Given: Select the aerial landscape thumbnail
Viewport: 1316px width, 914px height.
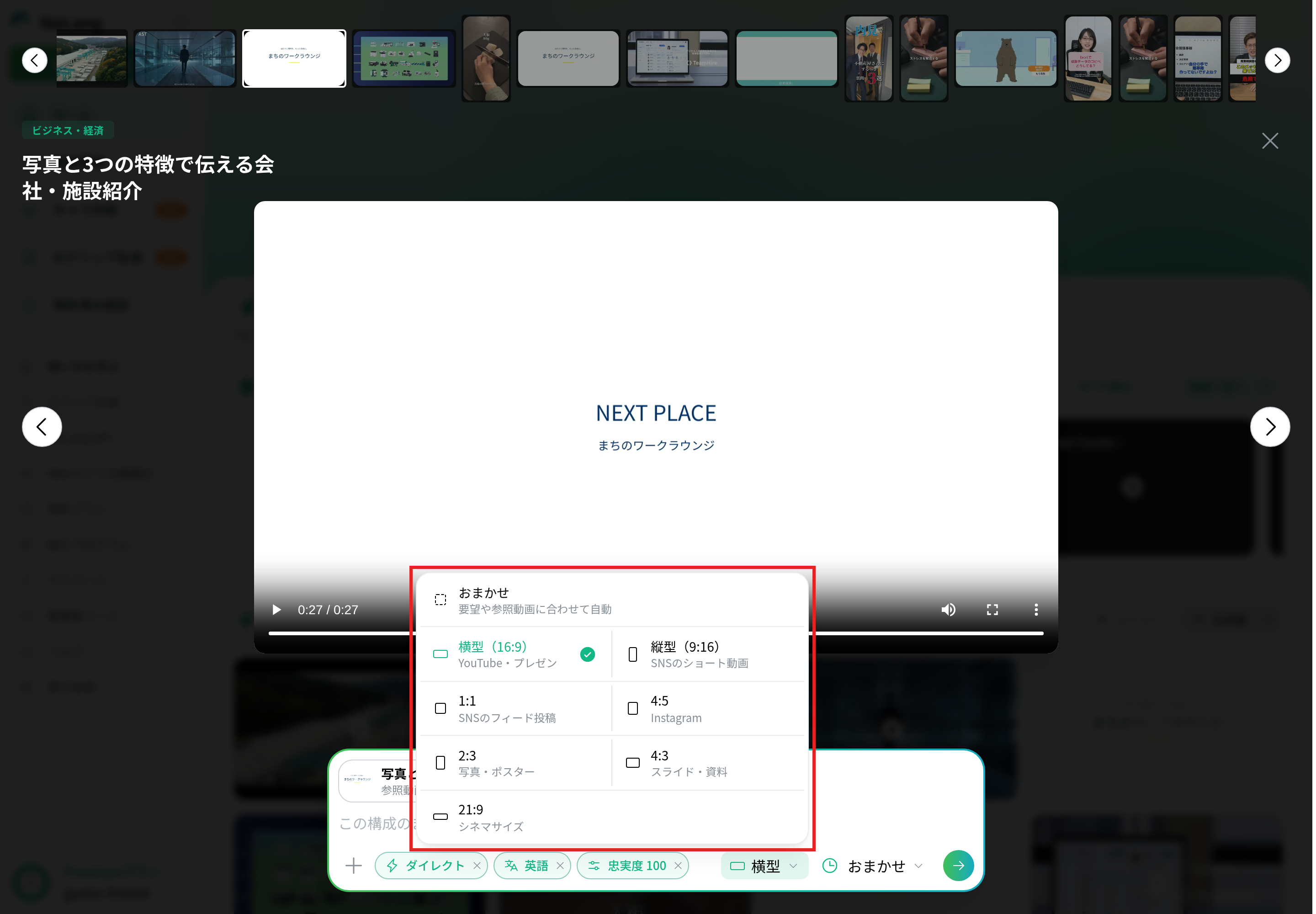Looking at the screenshot, I should click(92, 58).
